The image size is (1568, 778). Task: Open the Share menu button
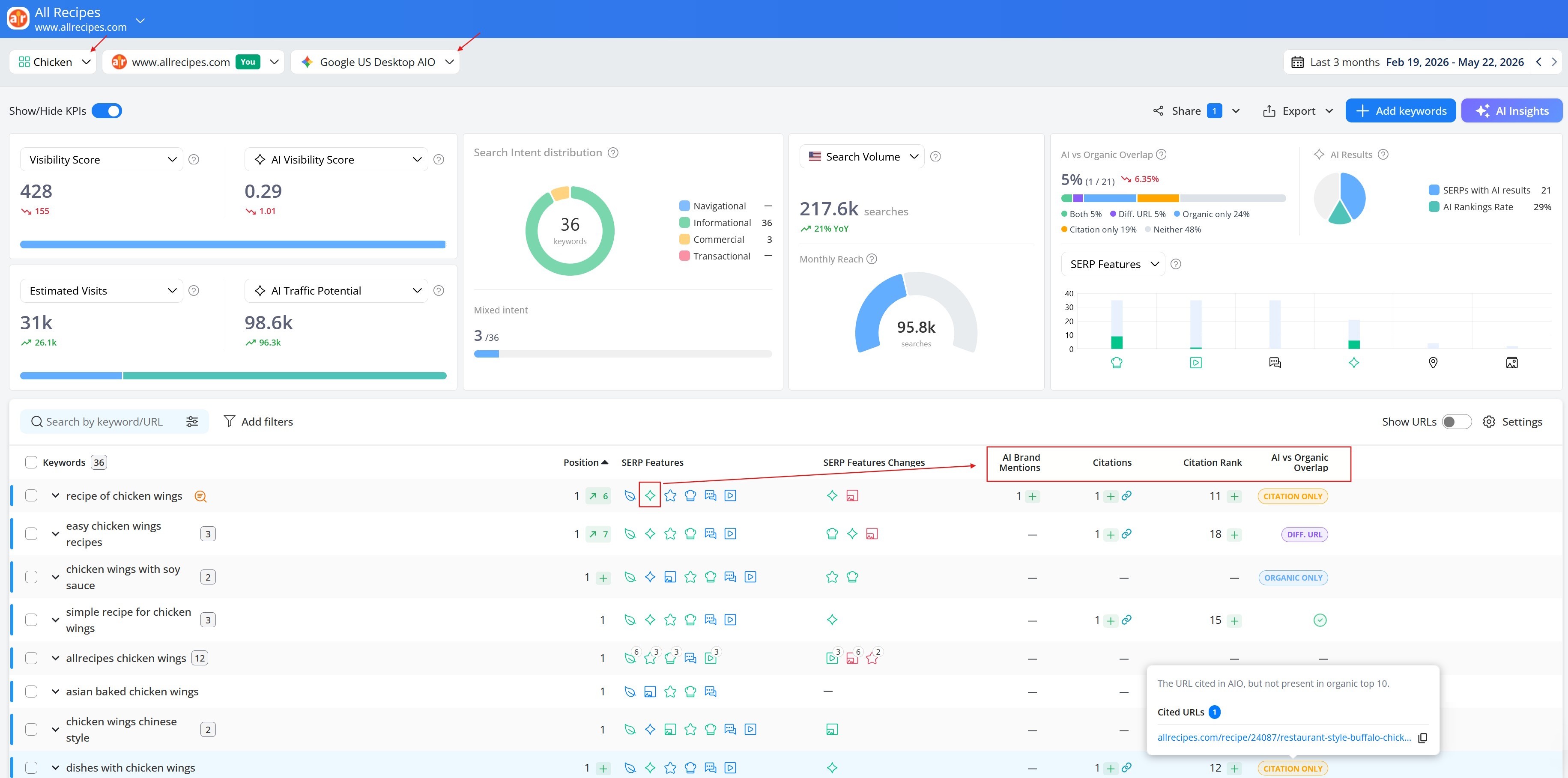click(1196, 111)
